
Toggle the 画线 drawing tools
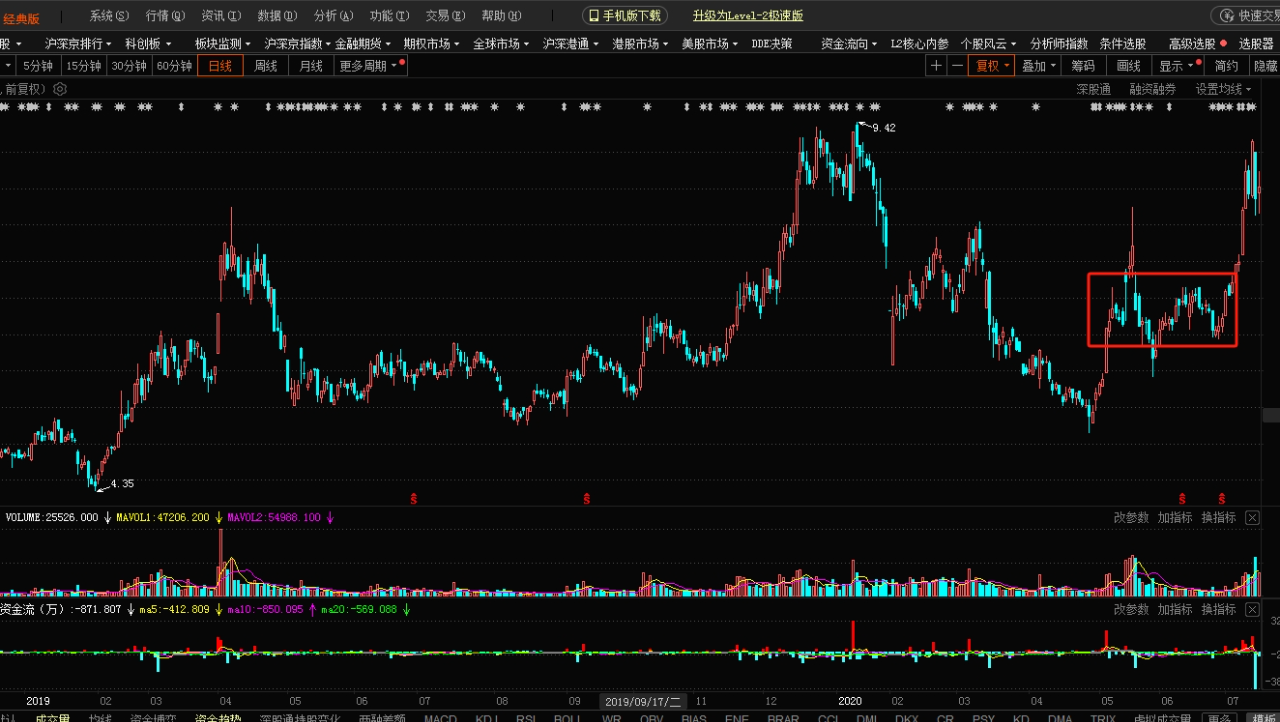[x=1129, y=66]
